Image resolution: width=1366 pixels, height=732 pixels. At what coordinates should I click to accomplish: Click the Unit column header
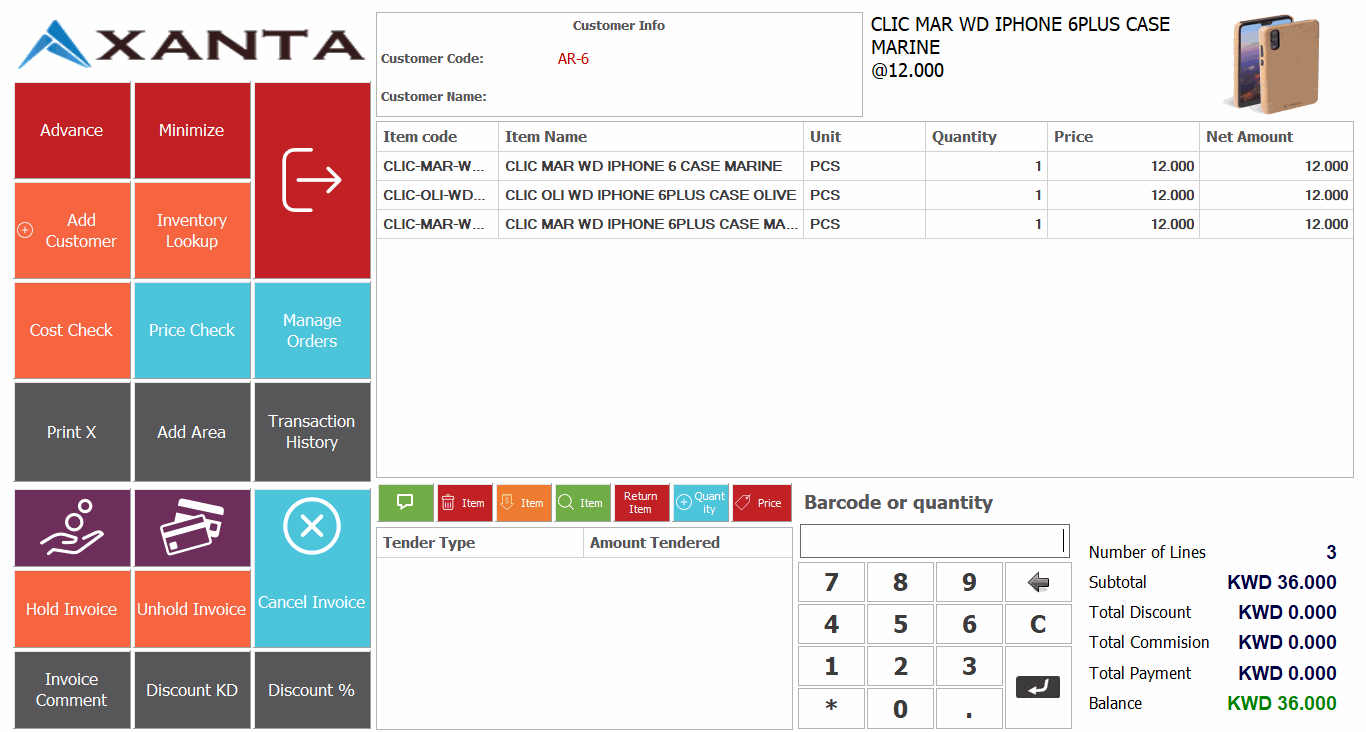[x=864, y=137]
